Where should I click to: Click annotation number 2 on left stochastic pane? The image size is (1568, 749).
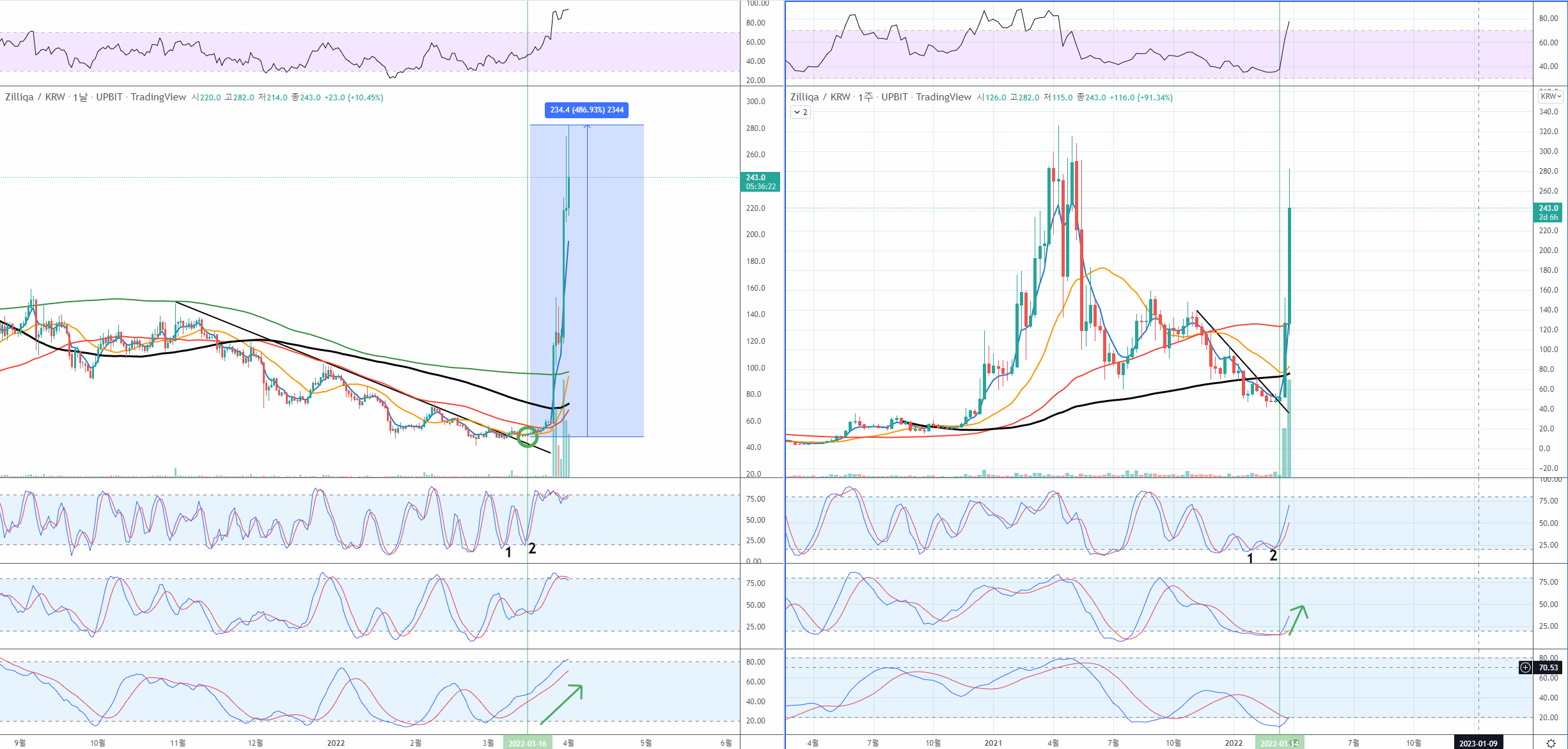click(x=532, y=548)
